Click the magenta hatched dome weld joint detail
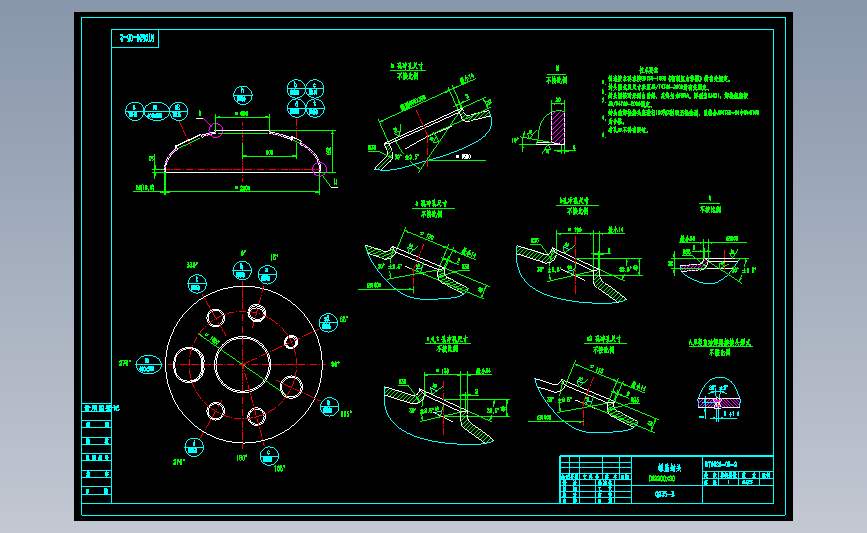This screenshot has width=867, height=533. (719, 403)
